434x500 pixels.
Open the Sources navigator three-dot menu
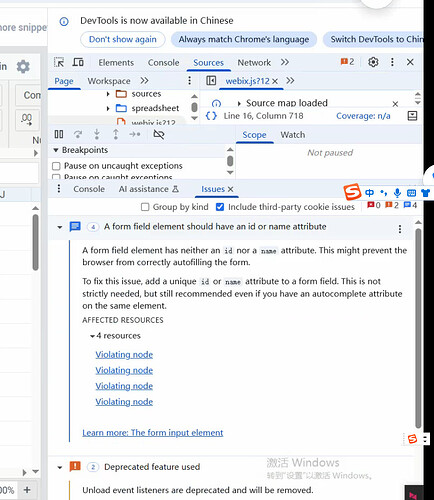(x=189, y=80)
